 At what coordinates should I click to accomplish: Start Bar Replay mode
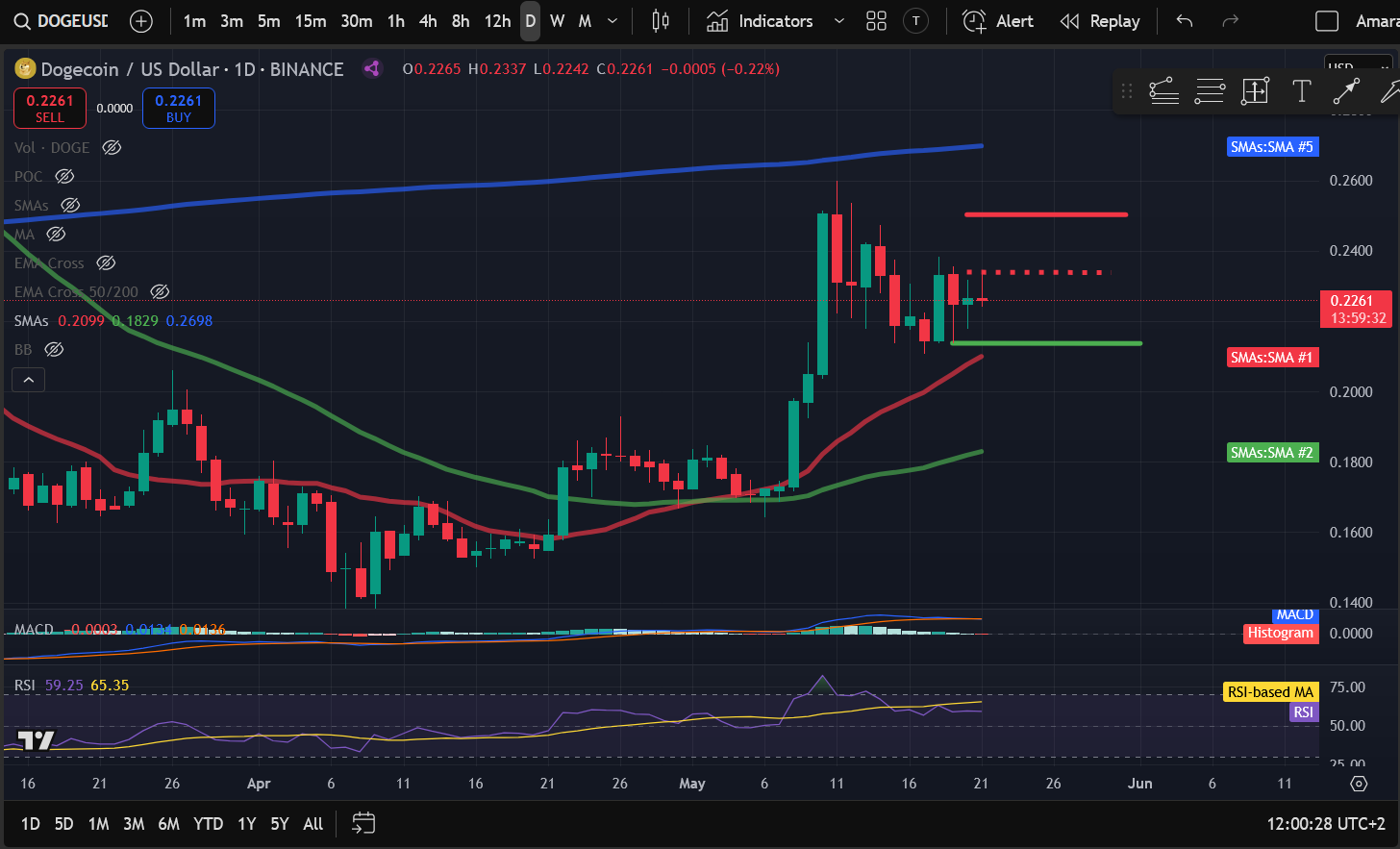pyautogui.click(x=1100, y=21)
